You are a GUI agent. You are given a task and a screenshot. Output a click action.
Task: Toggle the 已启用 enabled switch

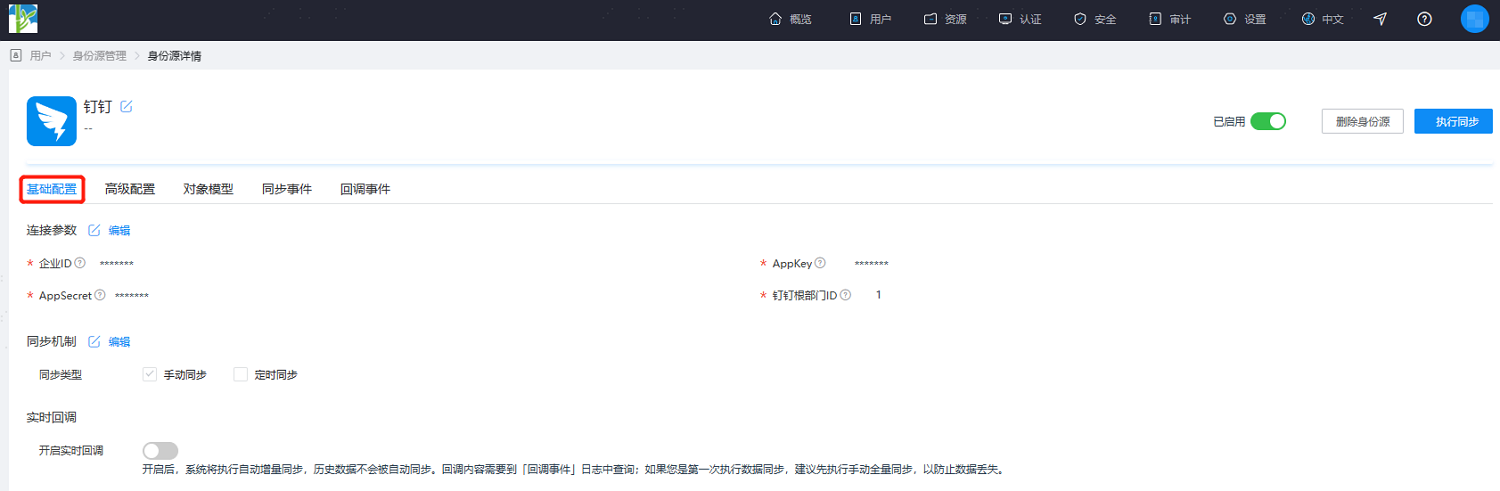coord(1268,121)
